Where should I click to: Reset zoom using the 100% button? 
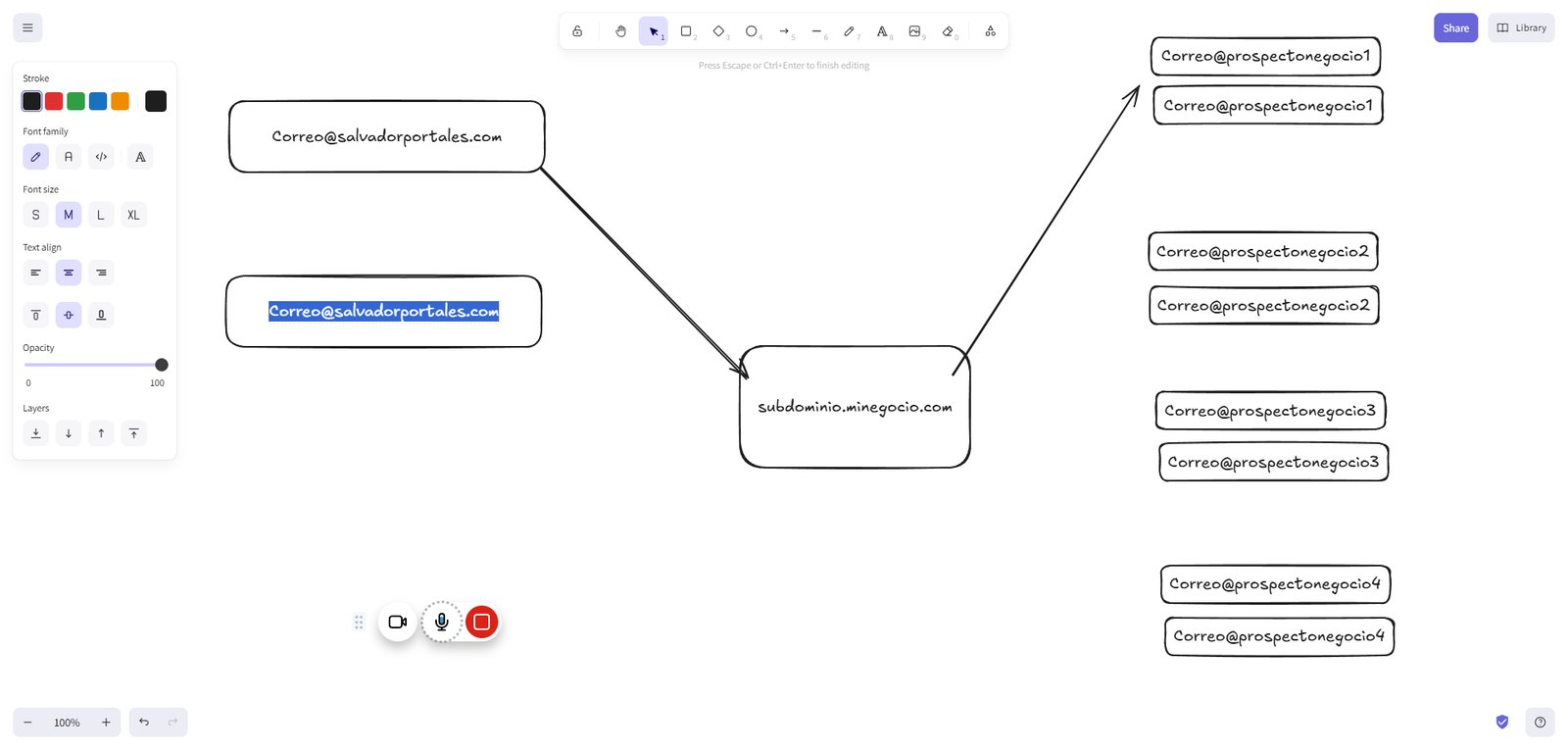tap(67, 723)
